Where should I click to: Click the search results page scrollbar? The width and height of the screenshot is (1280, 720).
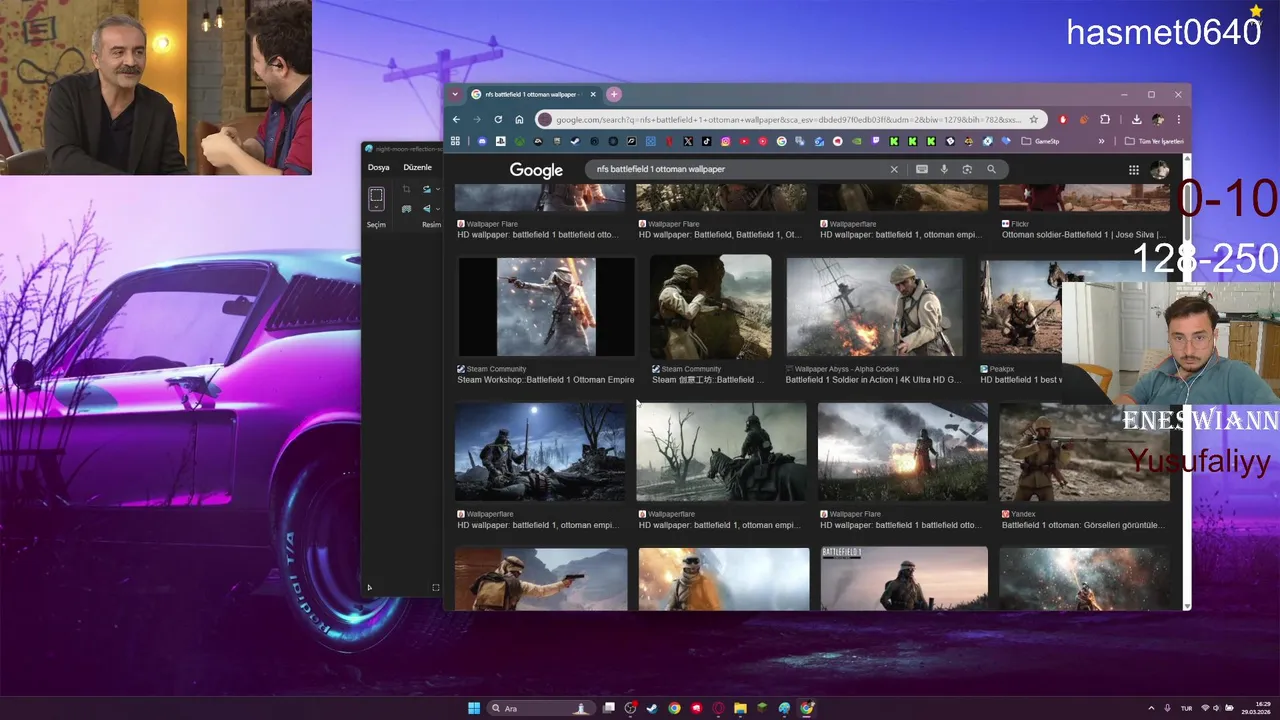click(1187, 380)
